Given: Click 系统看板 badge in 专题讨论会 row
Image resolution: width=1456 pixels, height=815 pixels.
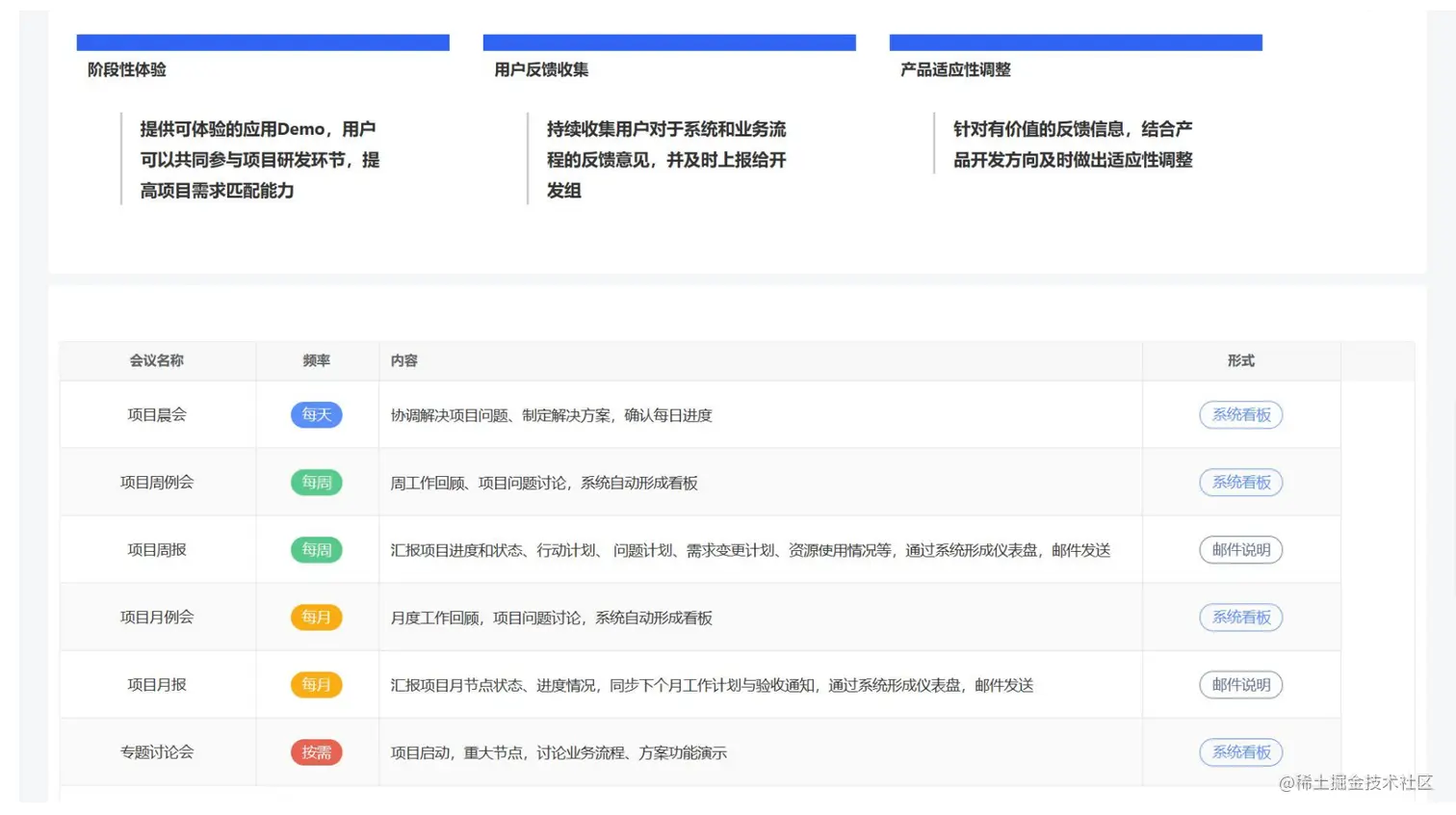Looking at the screenshot, I should point(1241,751).
